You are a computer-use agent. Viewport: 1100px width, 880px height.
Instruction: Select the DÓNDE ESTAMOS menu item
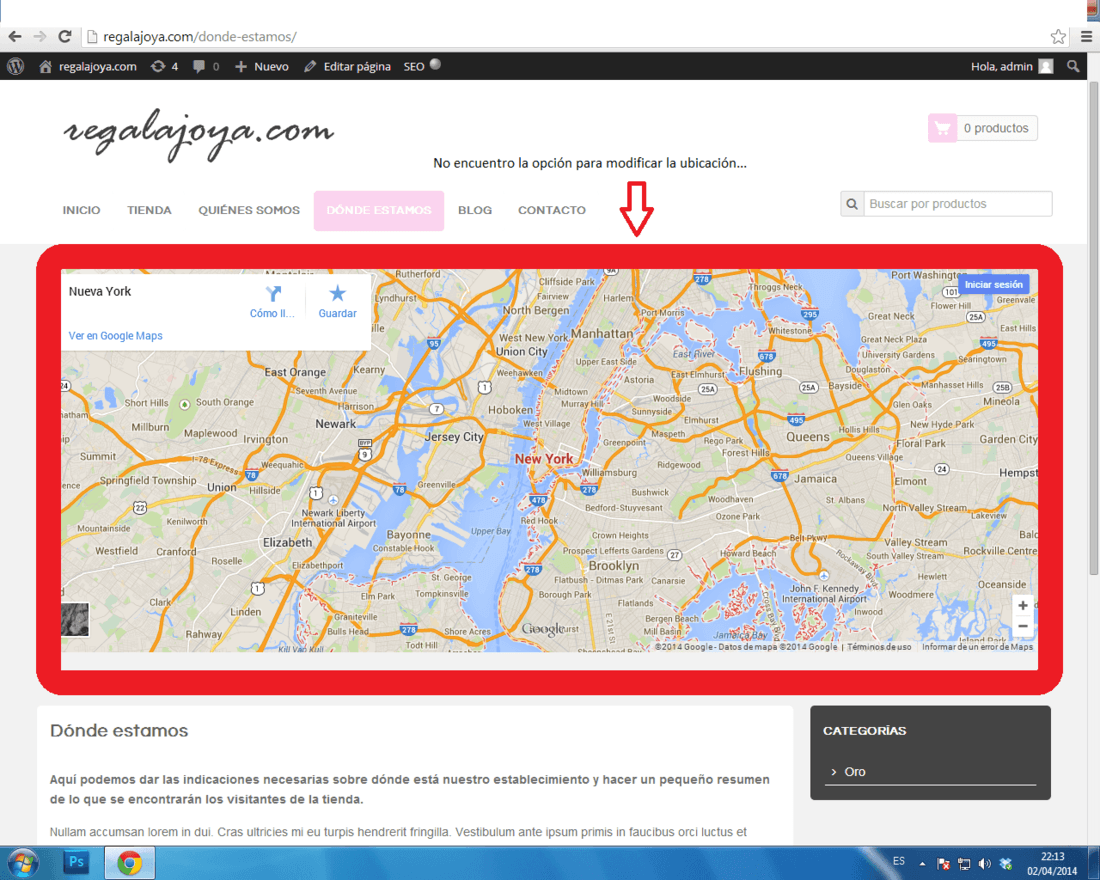click(x=379, y=211)
